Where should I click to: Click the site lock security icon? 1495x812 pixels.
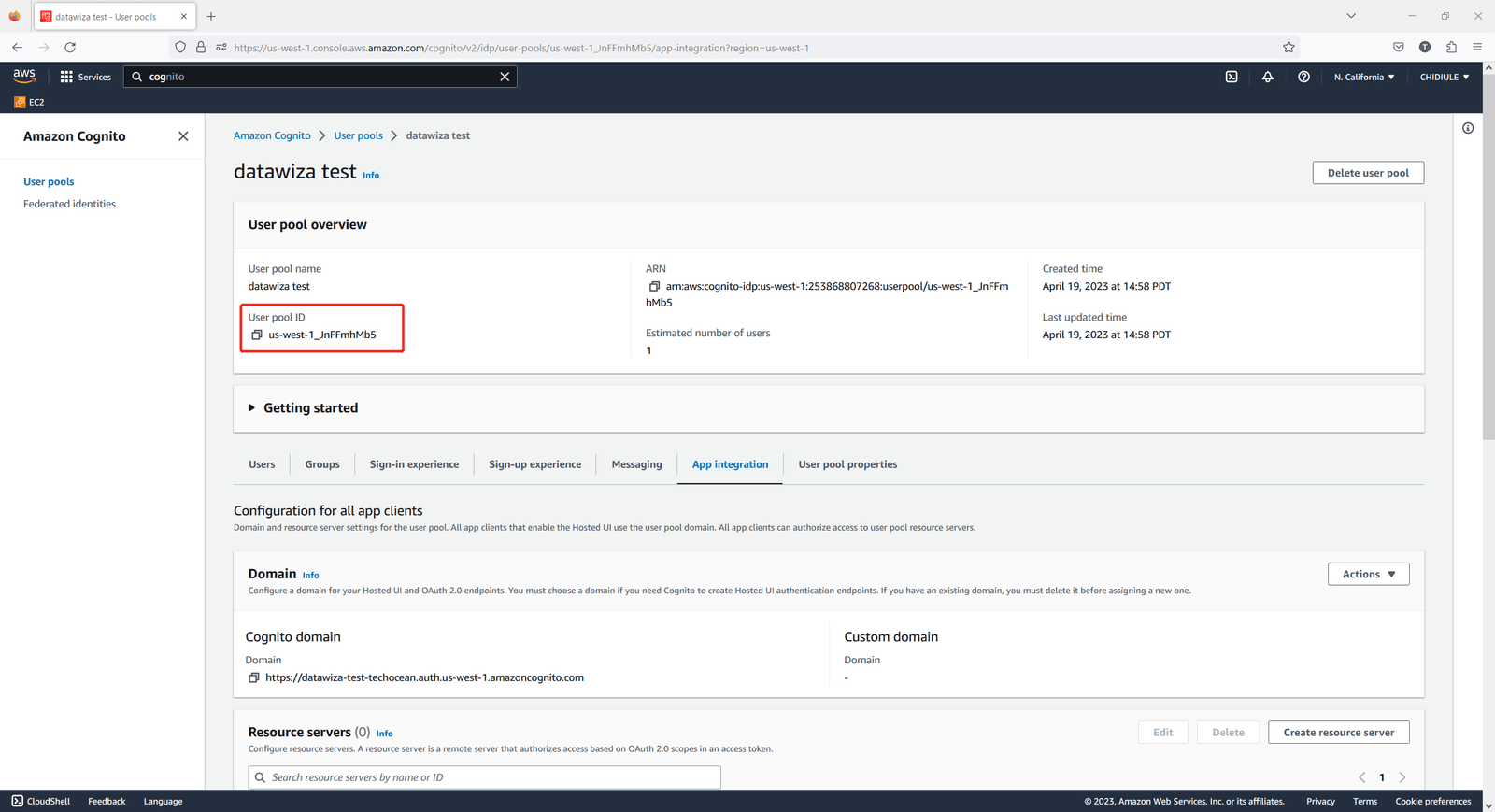pos(201,47)
